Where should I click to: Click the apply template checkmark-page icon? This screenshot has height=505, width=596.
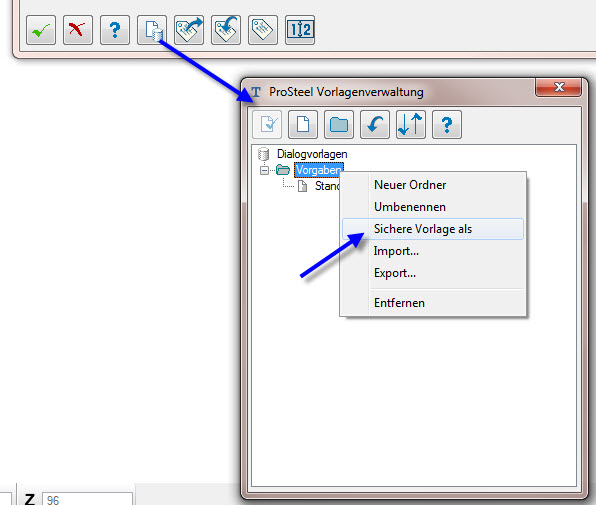pos(267,125)
